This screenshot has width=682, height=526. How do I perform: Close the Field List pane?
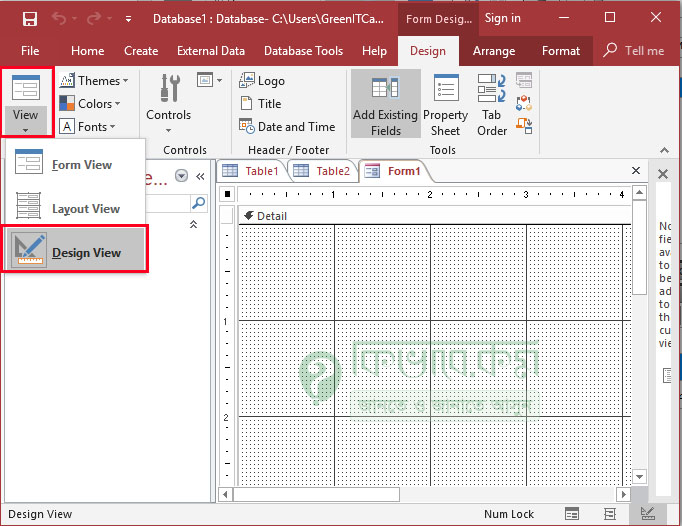[663, 174]
